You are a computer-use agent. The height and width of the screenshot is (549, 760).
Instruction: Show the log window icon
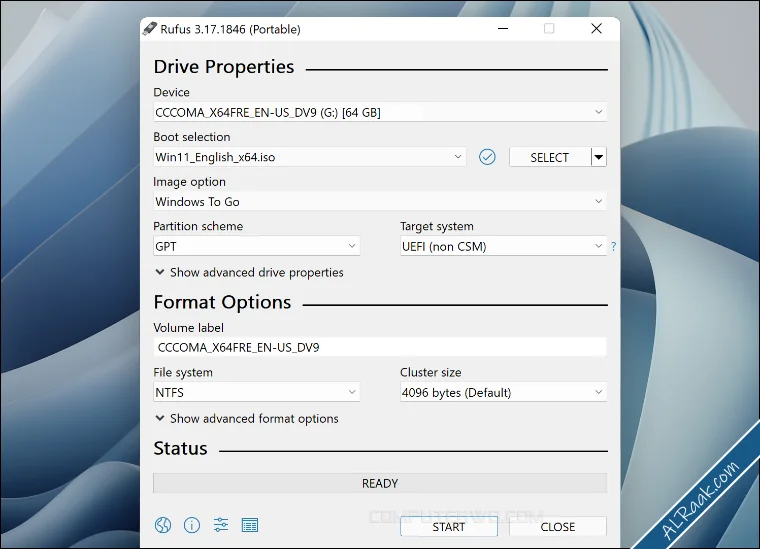tap(250, 525)
